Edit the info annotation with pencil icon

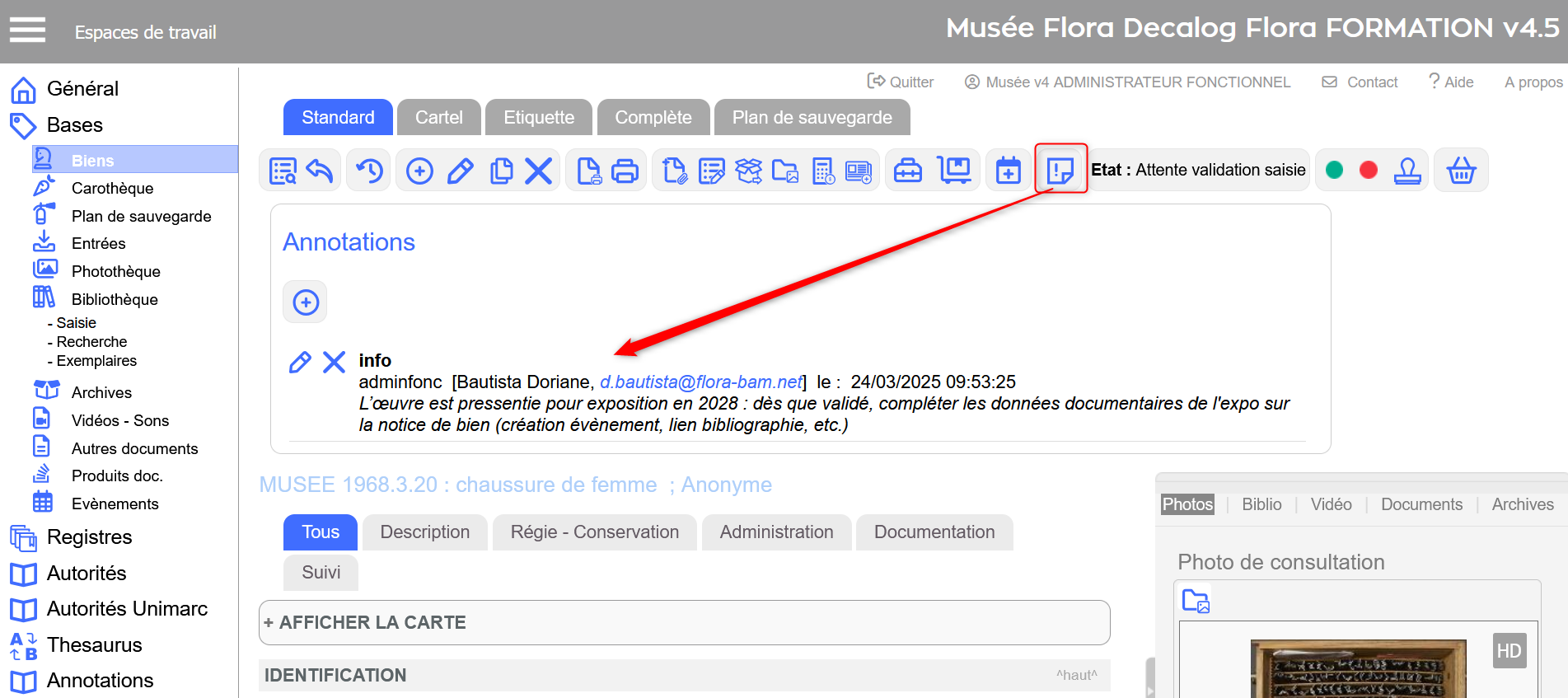(300, 363)
